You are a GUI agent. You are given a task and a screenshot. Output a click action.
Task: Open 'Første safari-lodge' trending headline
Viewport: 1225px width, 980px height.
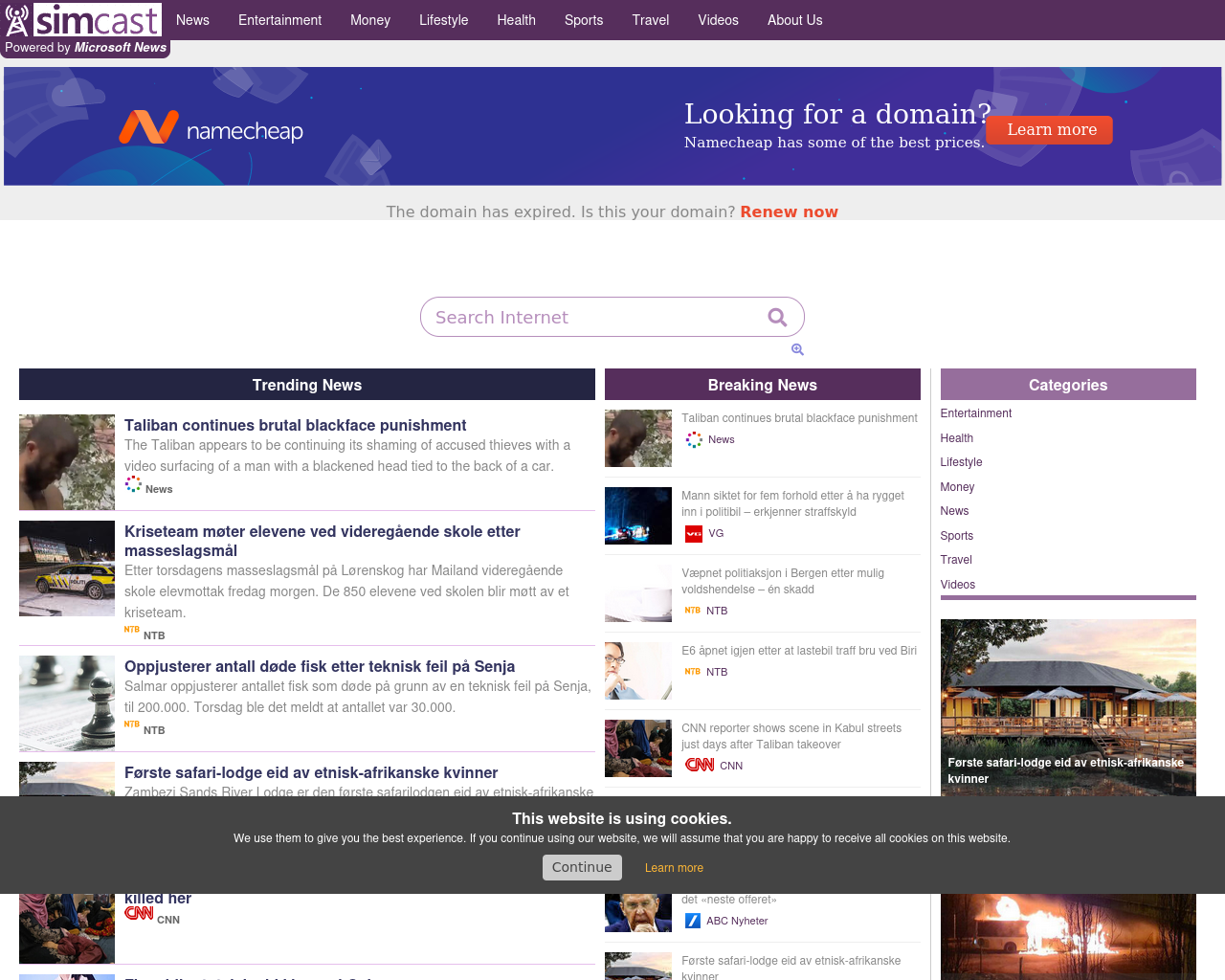pos(311,772)
